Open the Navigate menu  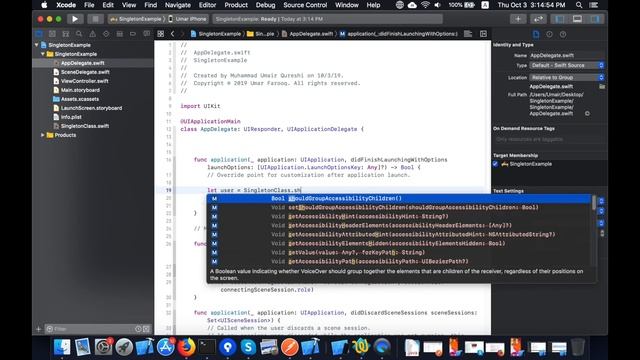[x=178, y=5]
